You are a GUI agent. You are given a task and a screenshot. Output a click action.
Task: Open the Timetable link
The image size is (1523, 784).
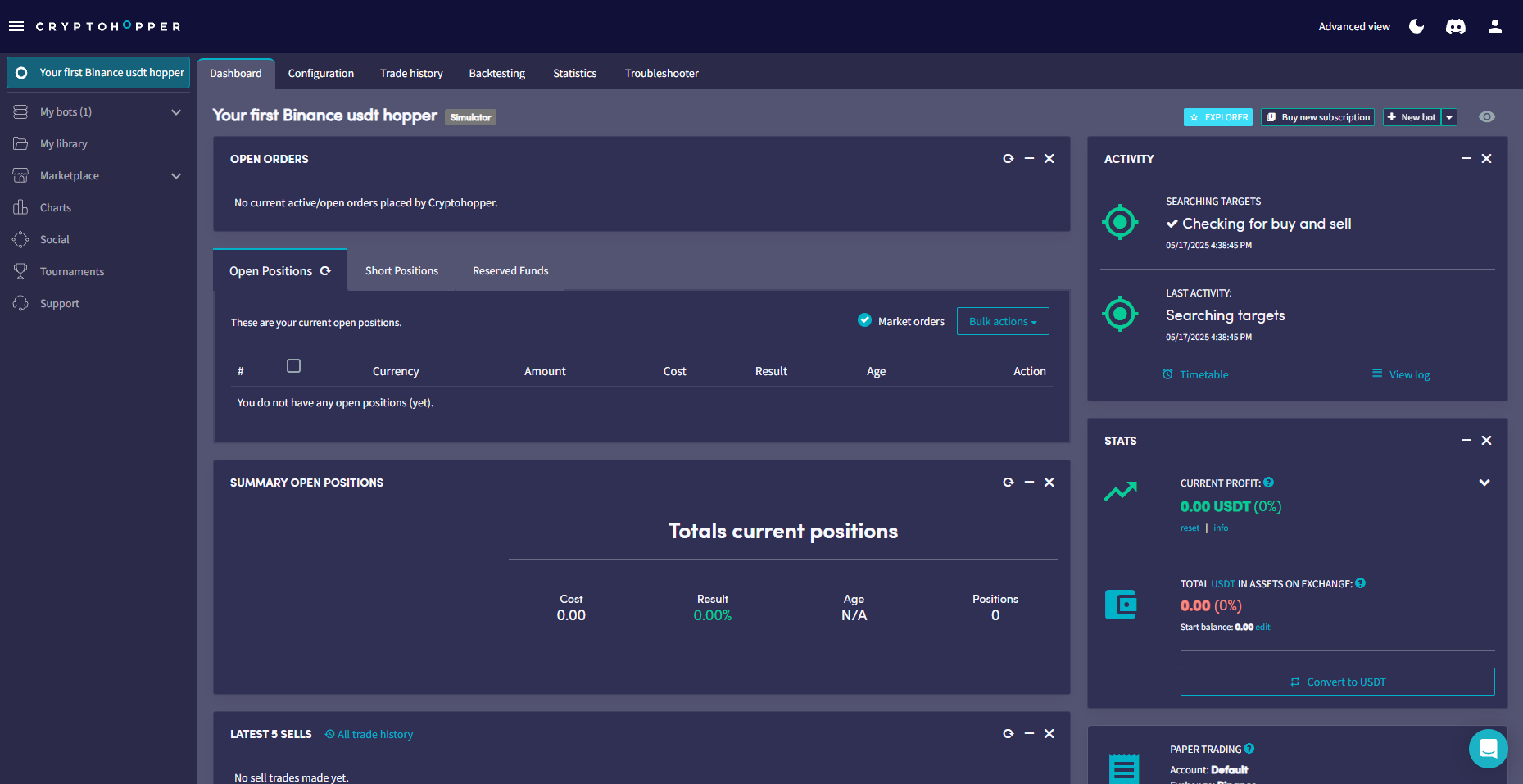(x=1195, y=374)
